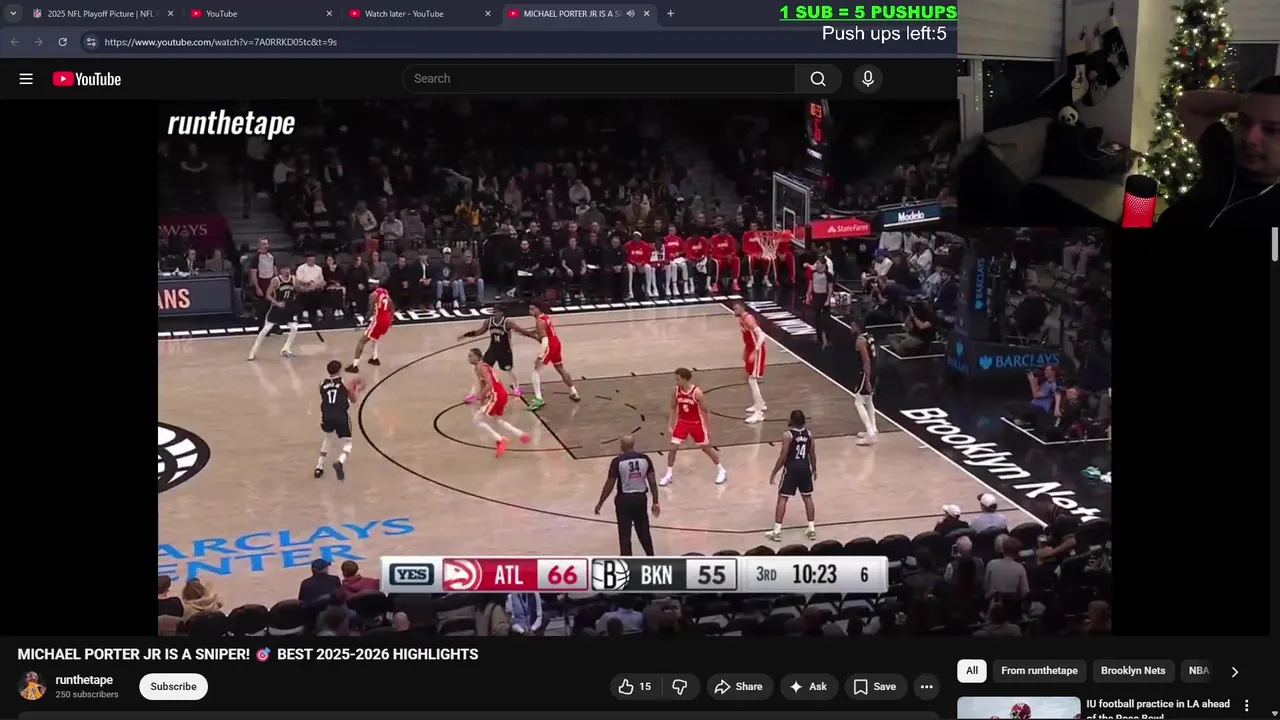
Task: Close the YouTube browser tab
Action: point(329,14)
